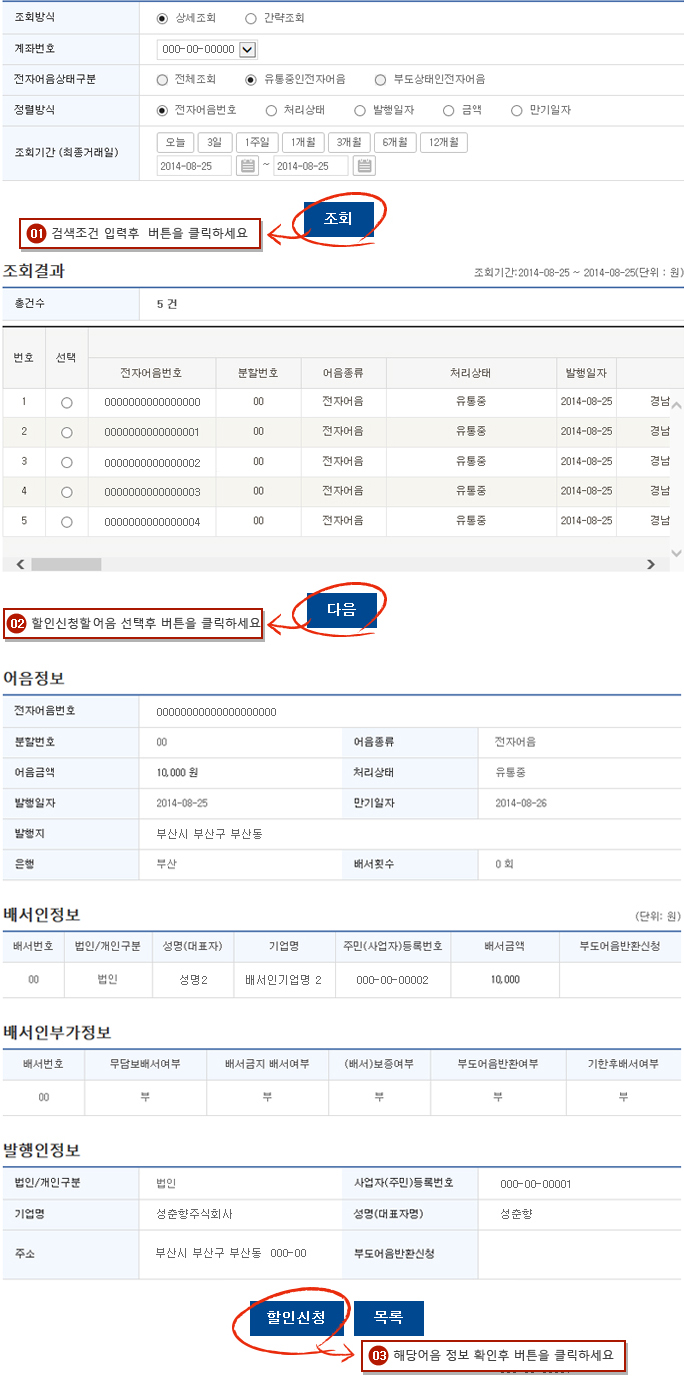Click the table's scroll up arrow

coord(676,406)
